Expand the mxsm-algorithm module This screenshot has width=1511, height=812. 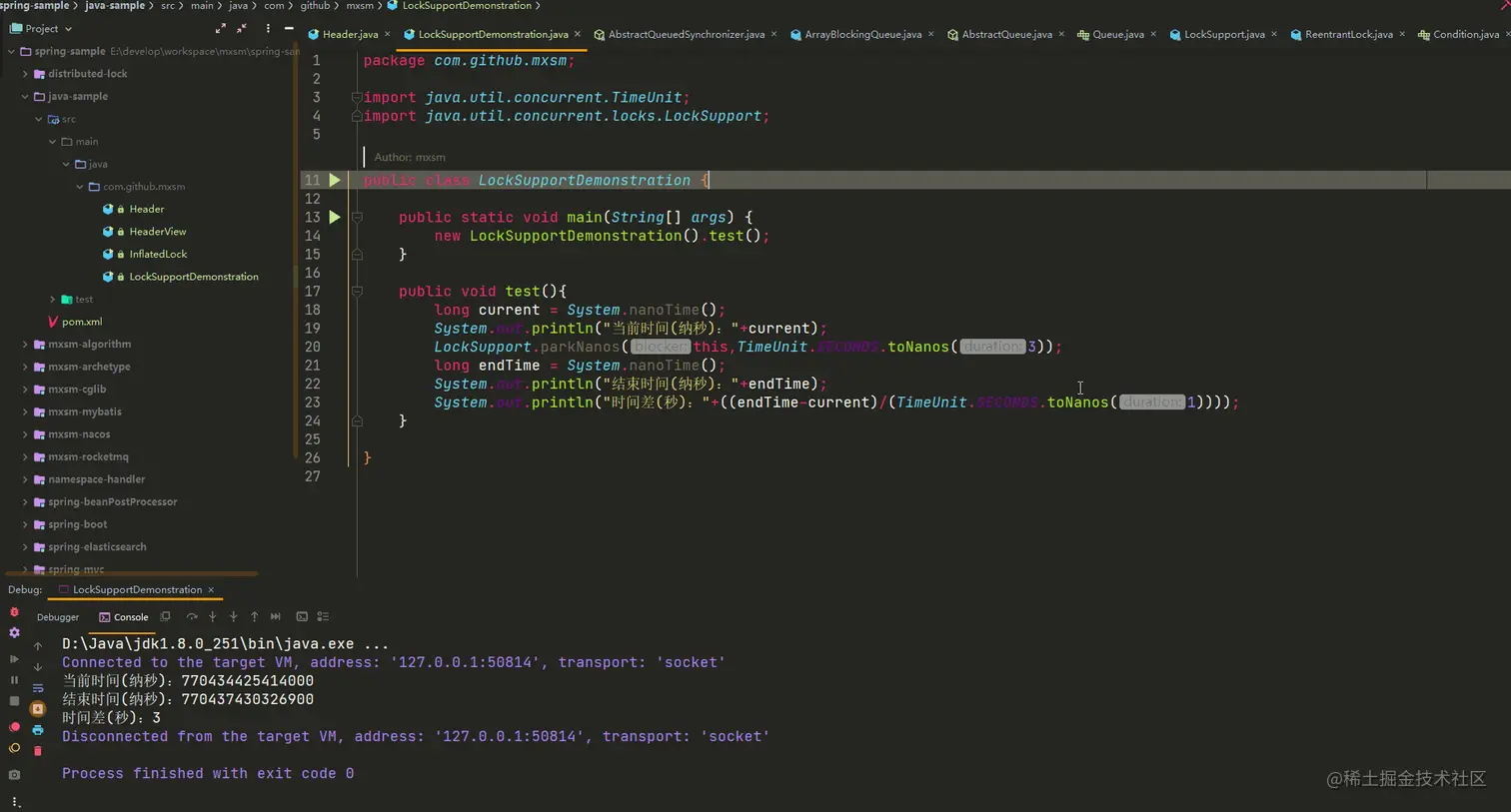[25, 345]
